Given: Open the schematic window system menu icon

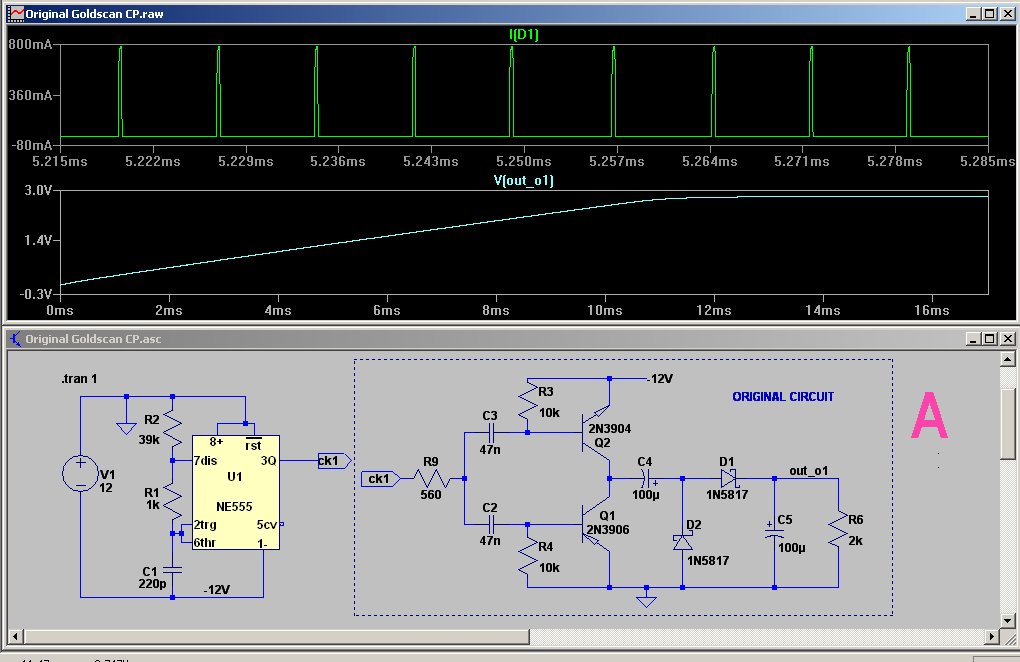Looking at the screenshot, I should click(14, 339).
